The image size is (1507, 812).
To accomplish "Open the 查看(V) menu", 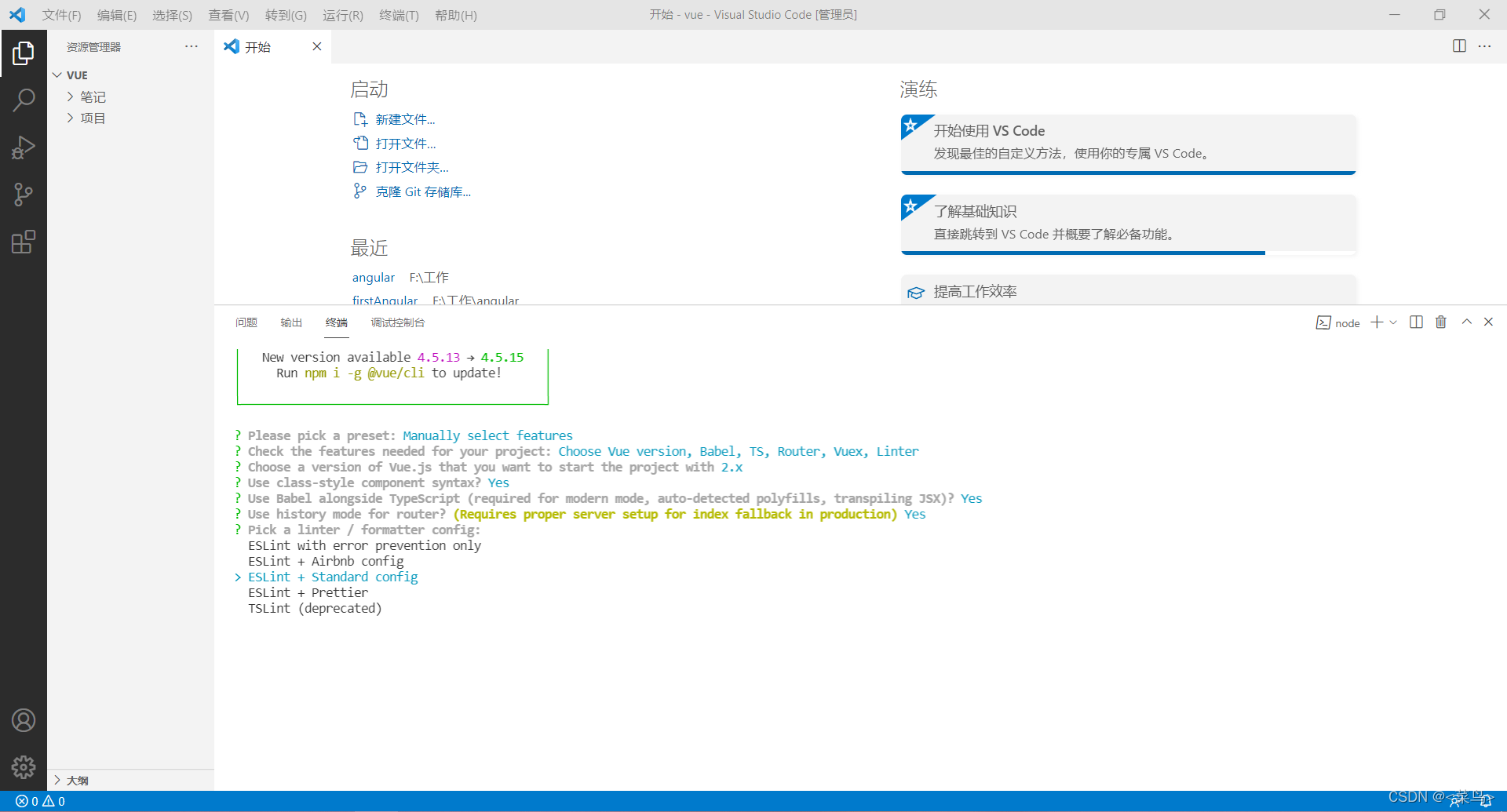I will 228,15.
